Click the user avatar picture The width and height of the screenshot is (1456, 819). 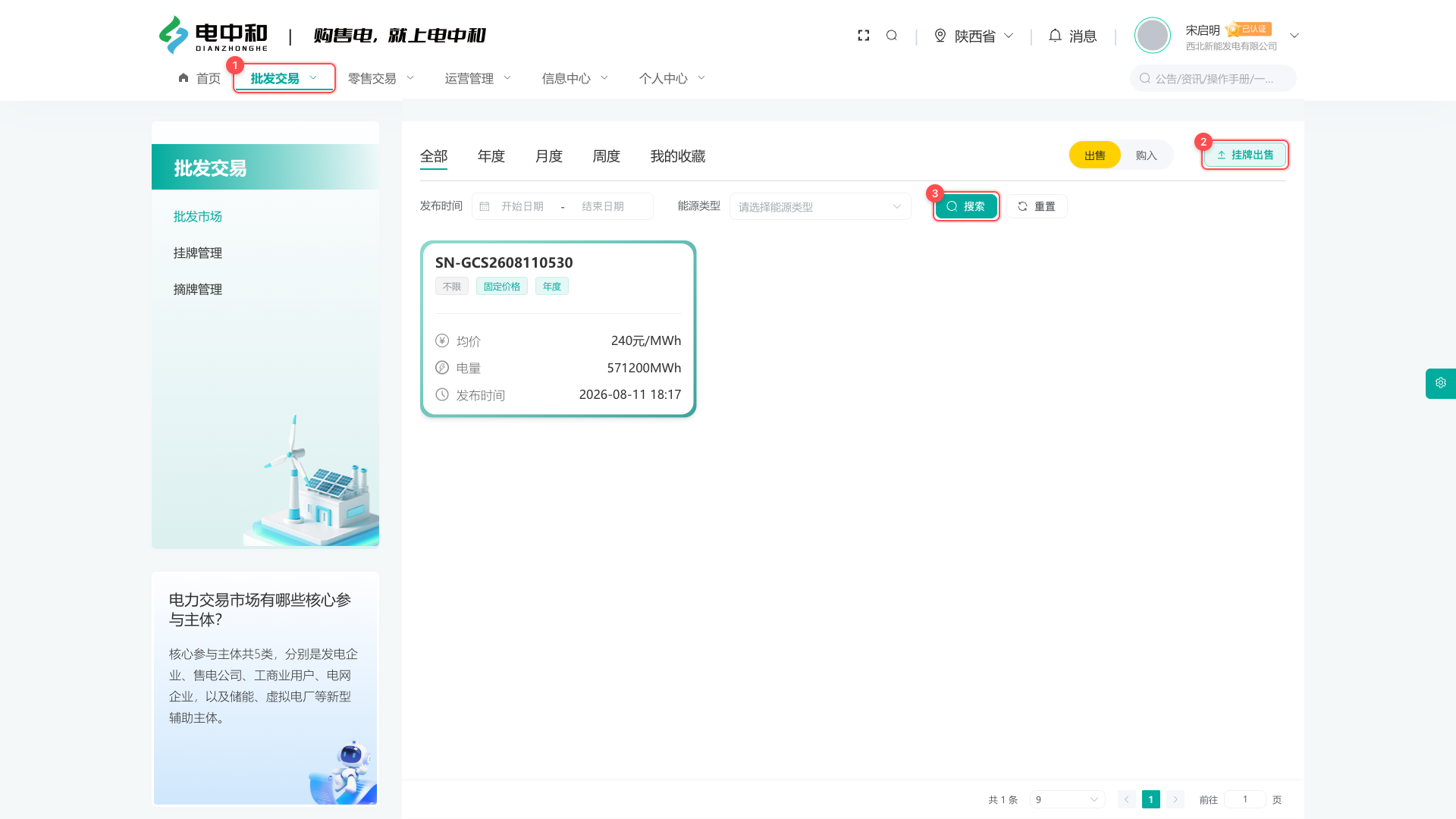point(1153,36)
